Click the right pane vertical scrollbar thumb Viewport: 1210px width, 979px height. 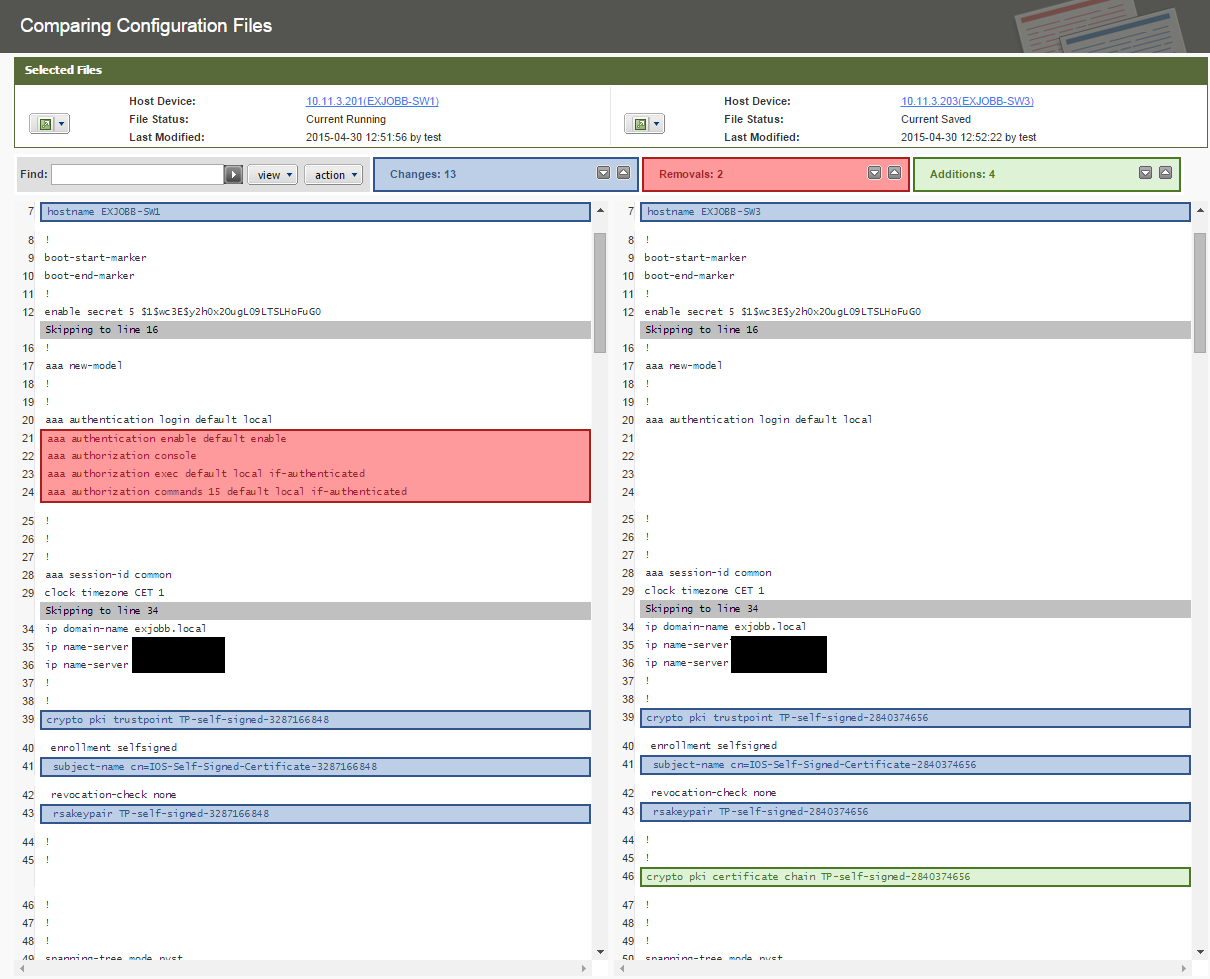pos(1200,292)
